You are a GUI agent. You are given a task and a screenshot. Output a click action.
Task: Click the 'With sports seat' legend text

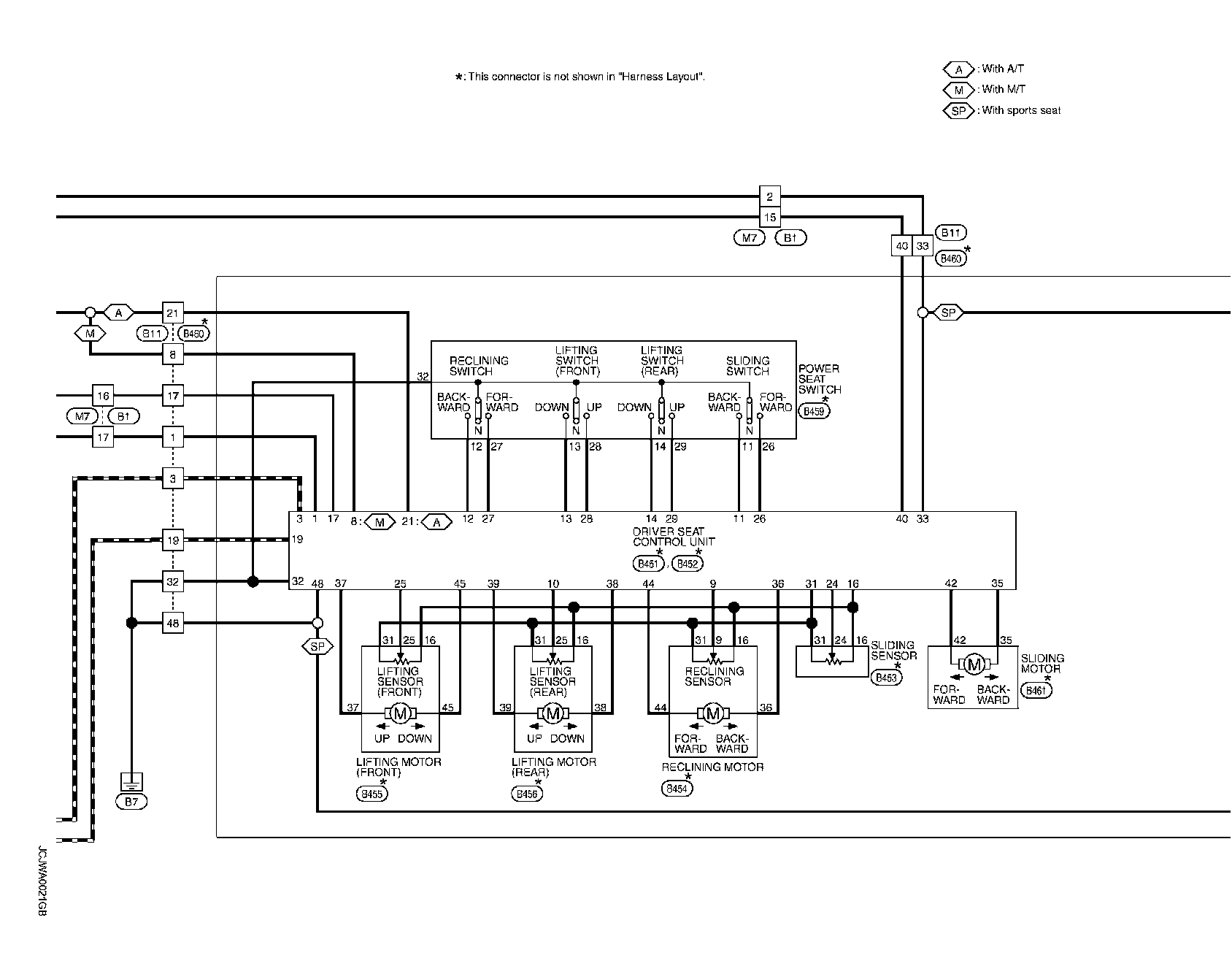tap(1021, 111)
